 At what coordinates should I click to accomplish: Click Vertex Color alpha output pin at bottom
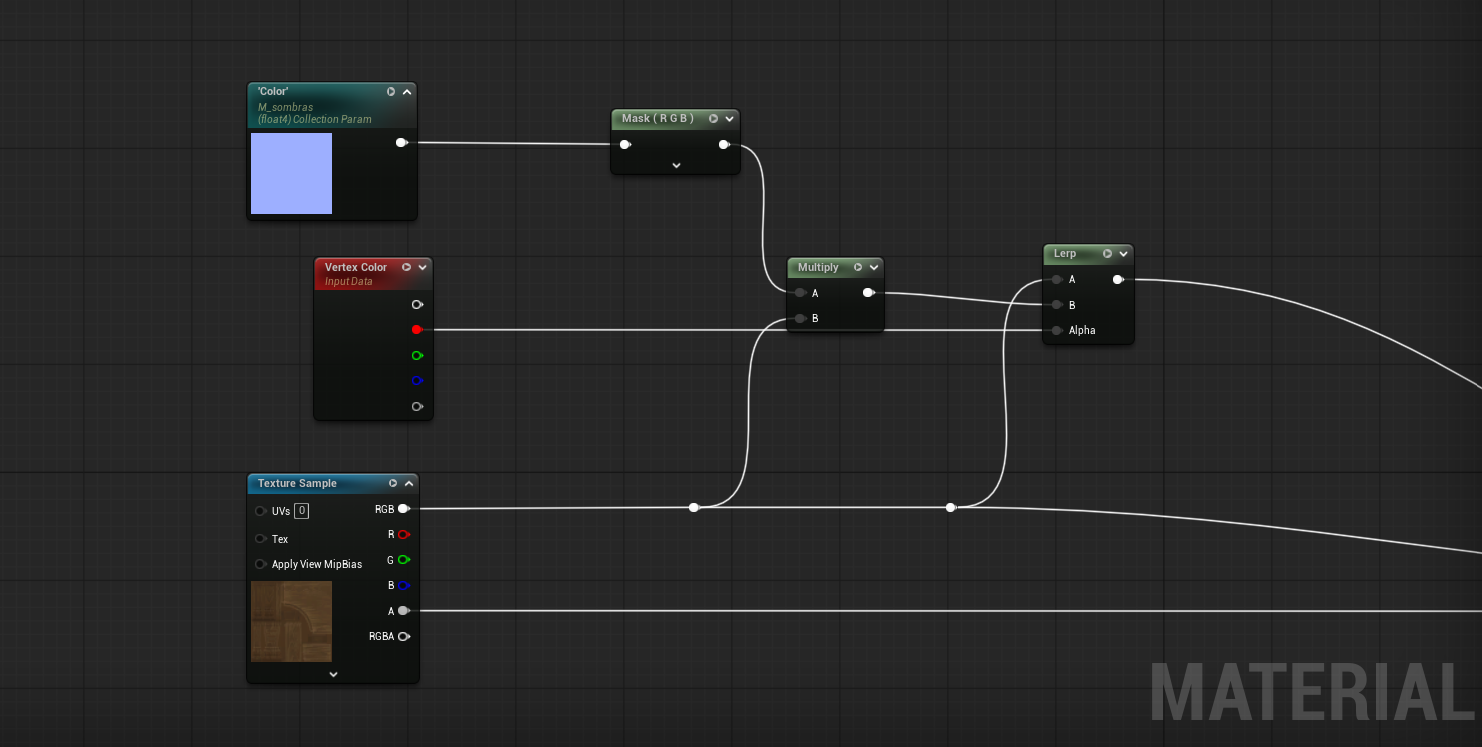tap(417, 406)
